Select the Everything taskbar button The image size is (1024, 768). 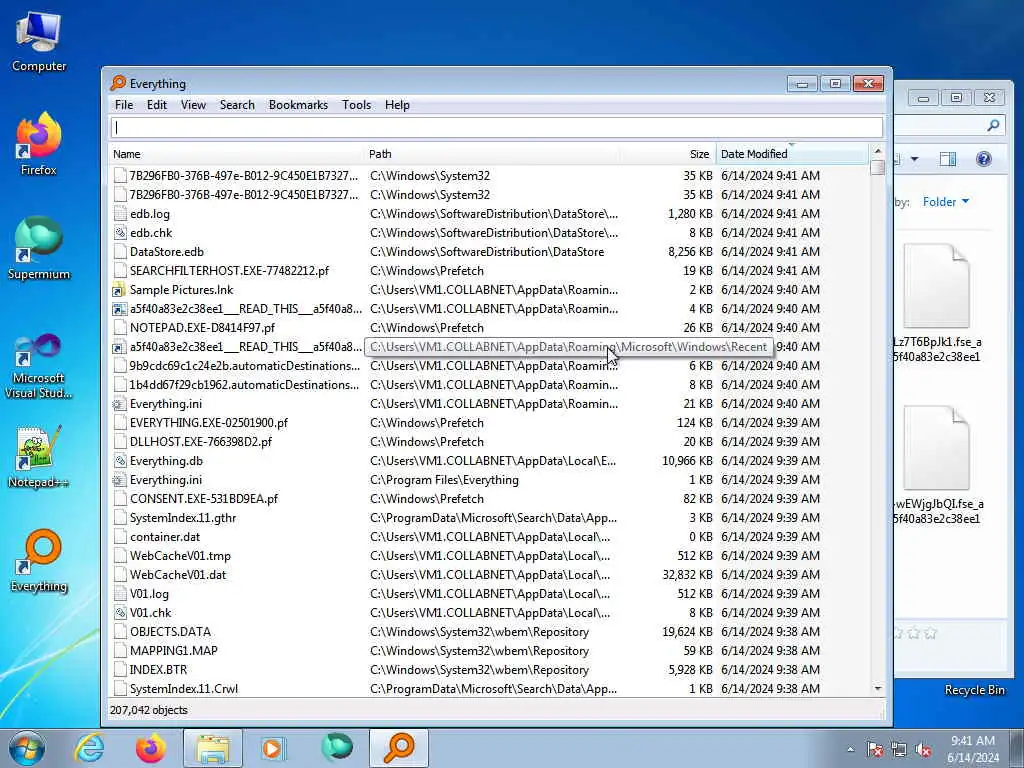(x=399, y=748)
